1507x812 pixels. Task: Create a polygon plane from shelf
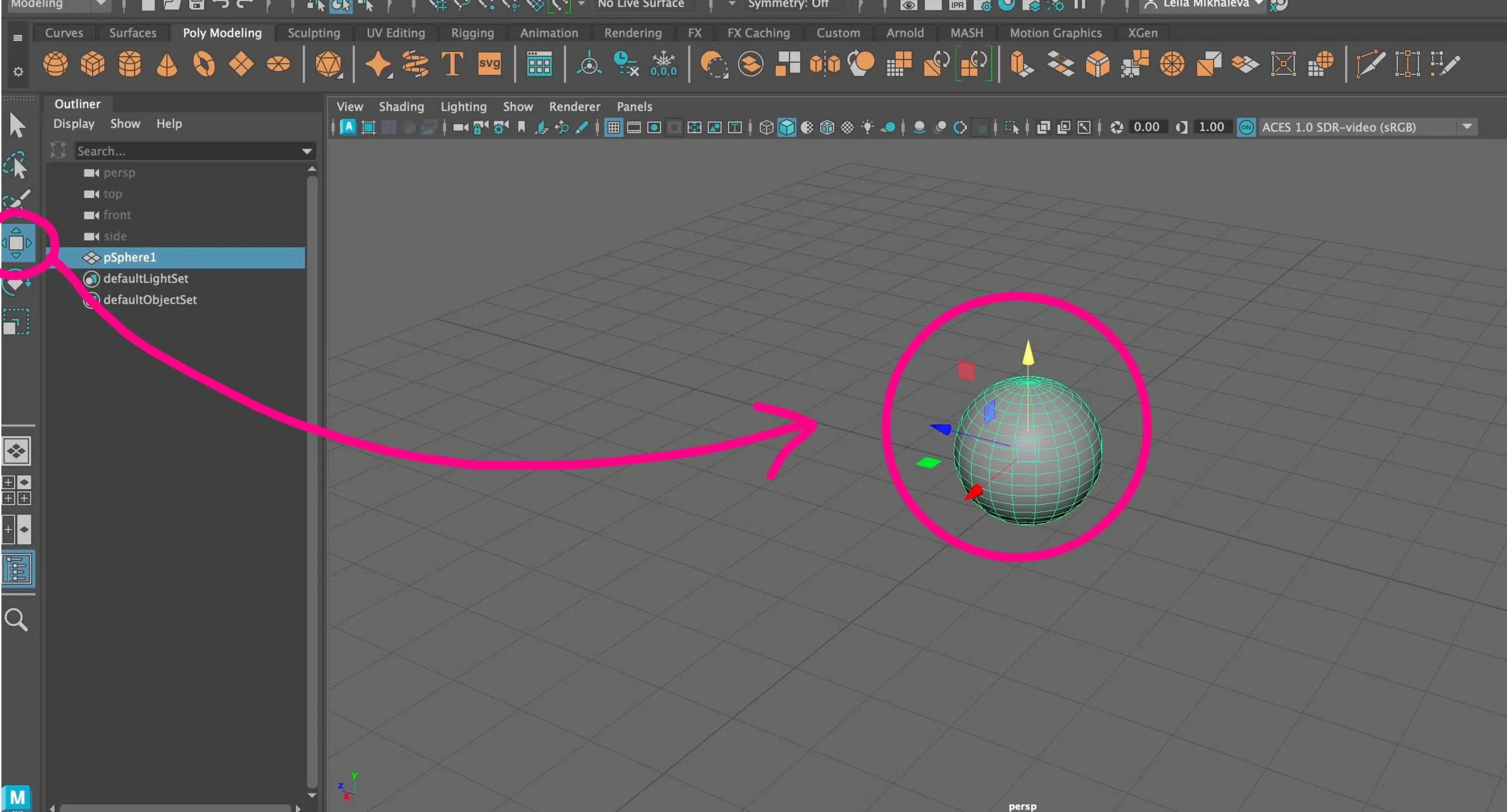pyautogui.click(x=241, y=64)
